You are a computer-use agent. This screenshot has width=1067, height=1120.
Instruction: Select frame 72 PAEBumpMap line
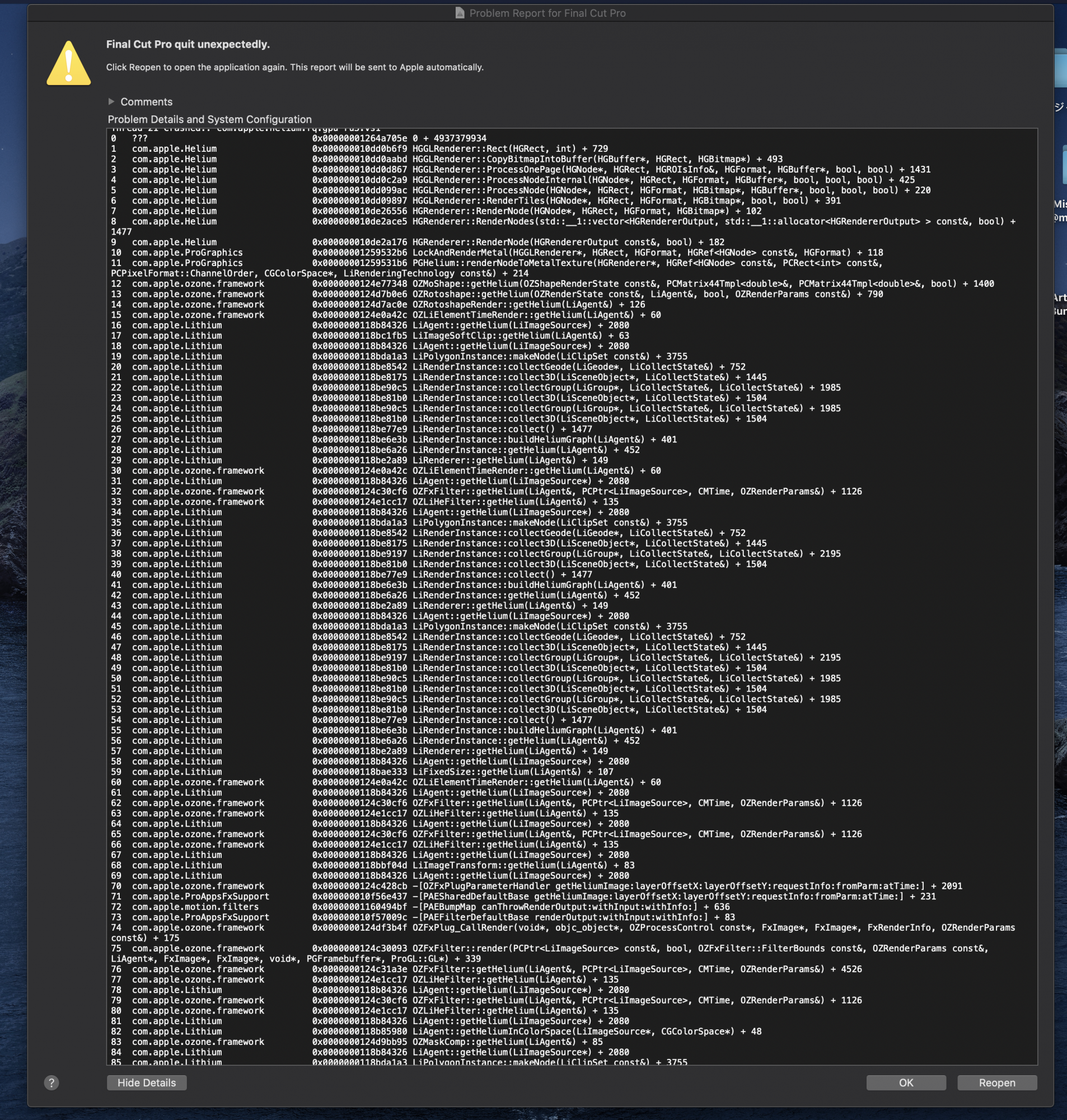tap(420, 907)
